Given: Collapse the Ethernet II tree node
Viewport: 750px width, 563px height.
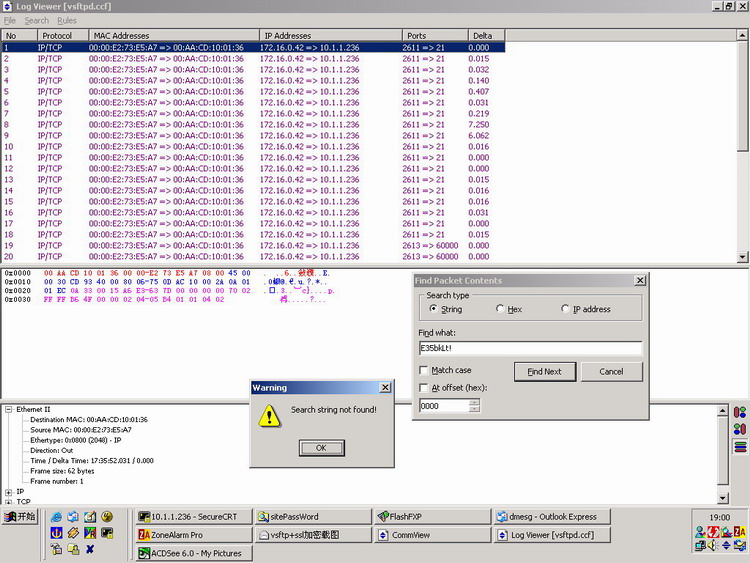Looking at the screenshot, I should click(8, 409).
